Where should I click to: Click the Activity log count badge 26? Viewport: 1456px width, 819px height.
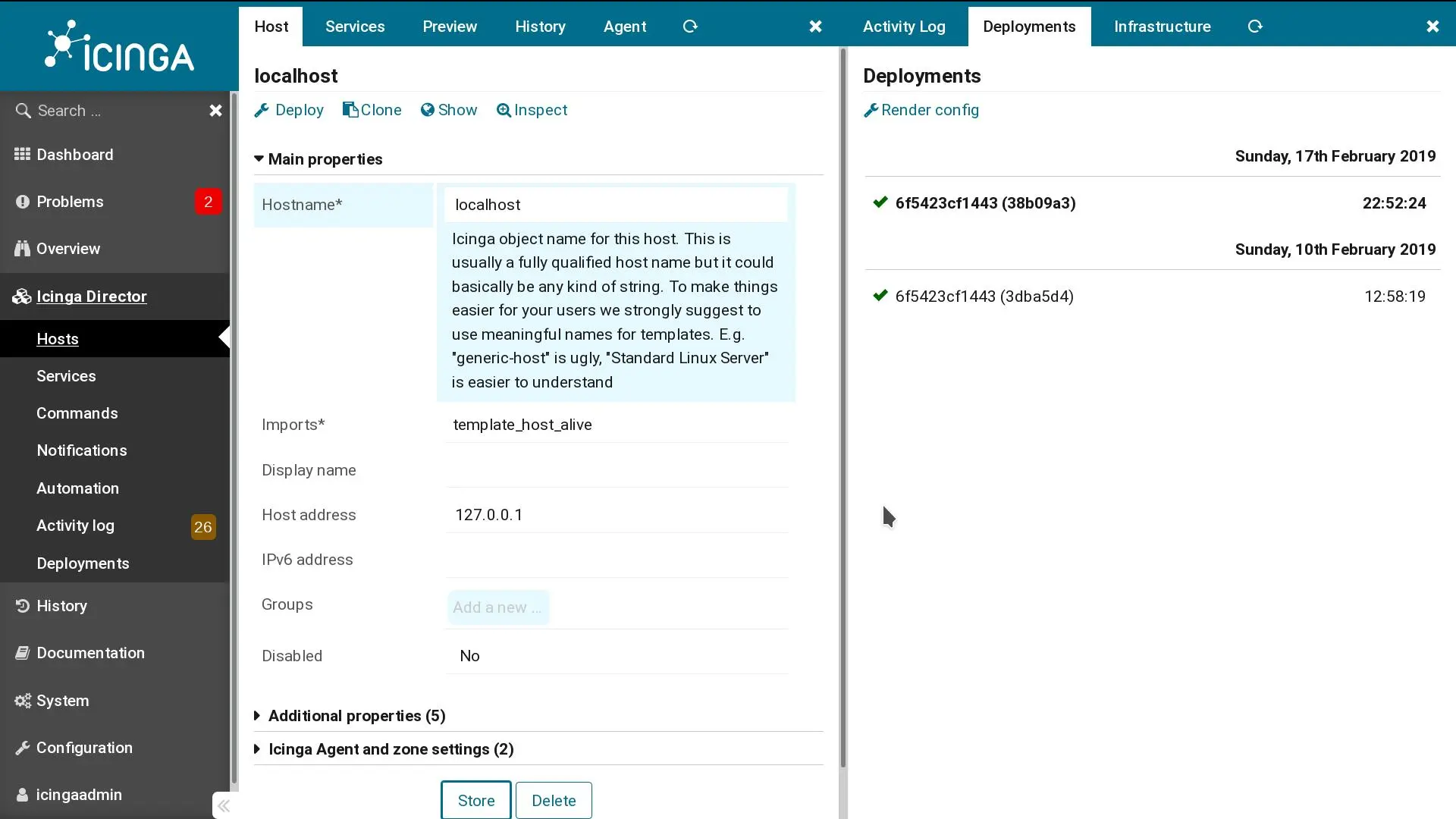pyautogui.click(x=202, y=527)
